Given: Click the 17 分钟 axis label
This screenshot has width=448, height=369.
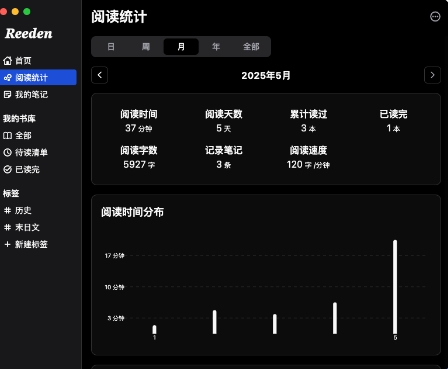Looking at the screenshot, I should 114,256.
